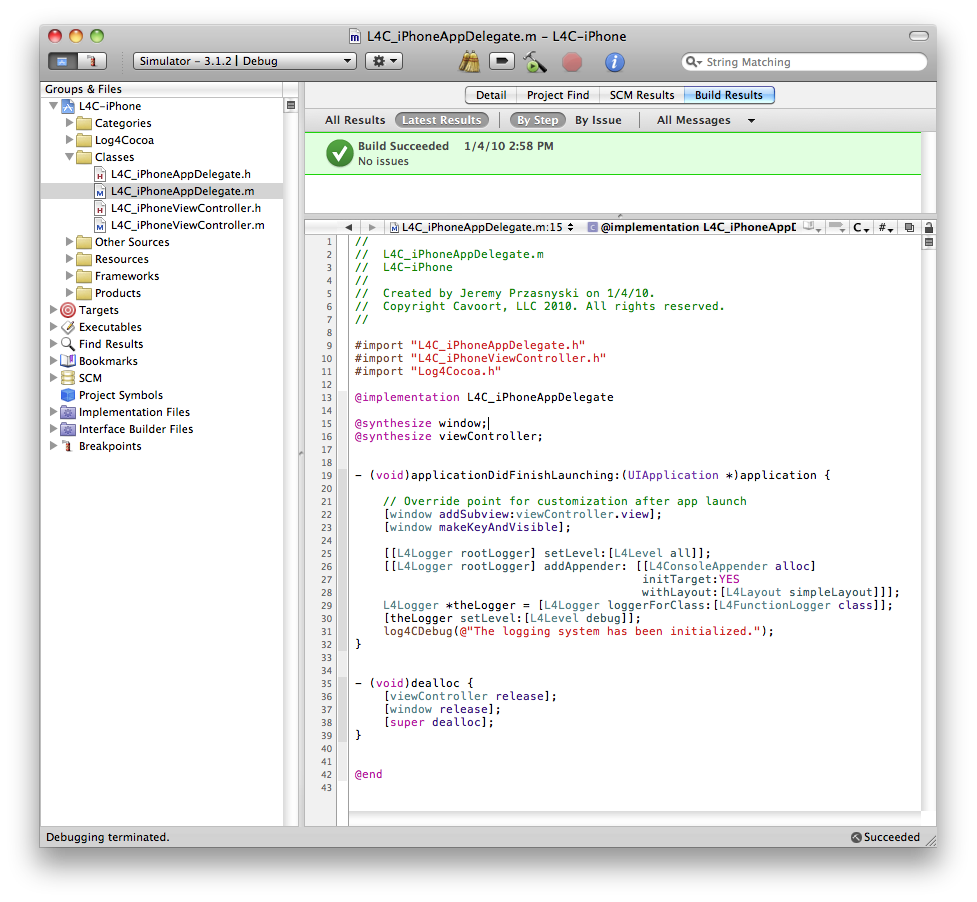Switch to the SCM Results tab

coord(642,95)
